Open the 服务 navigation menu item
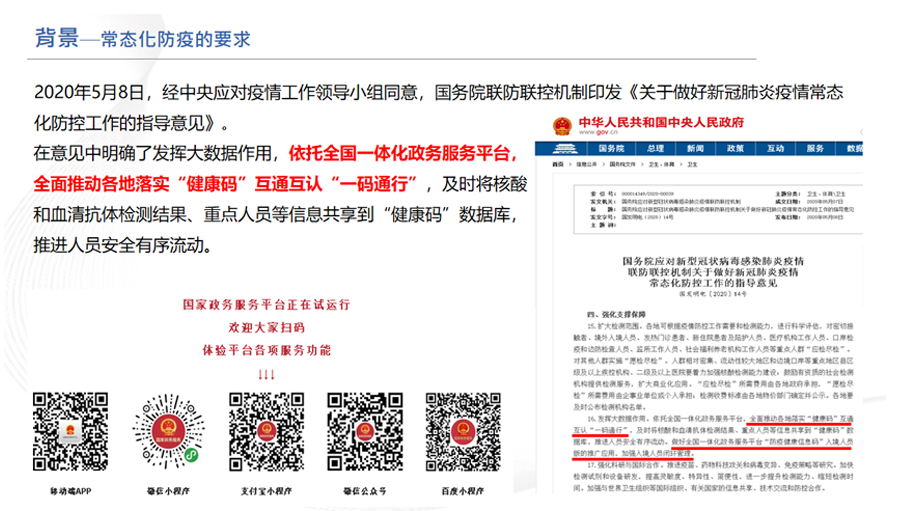Image resolution: width=900 pixels, height=511 pixels. (x=815, y=149)
